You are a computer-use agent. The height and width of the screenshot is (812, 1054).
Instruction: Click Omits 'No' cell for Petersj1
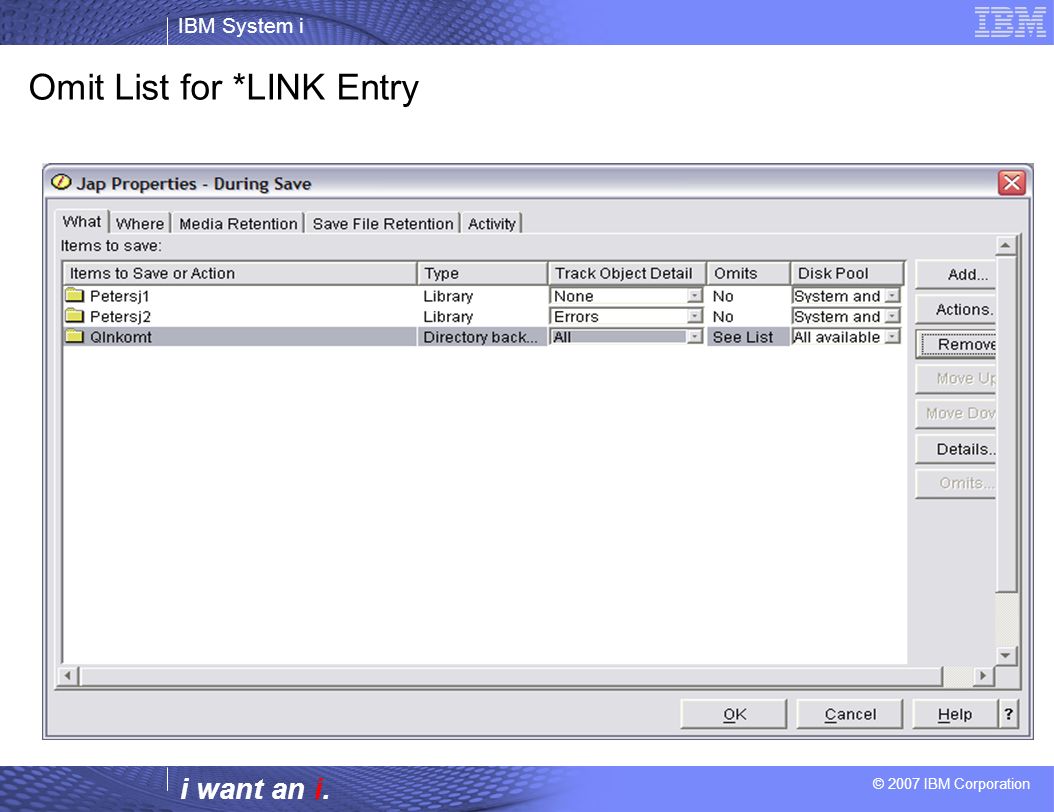pyautogui.click(x=723, y=296)
